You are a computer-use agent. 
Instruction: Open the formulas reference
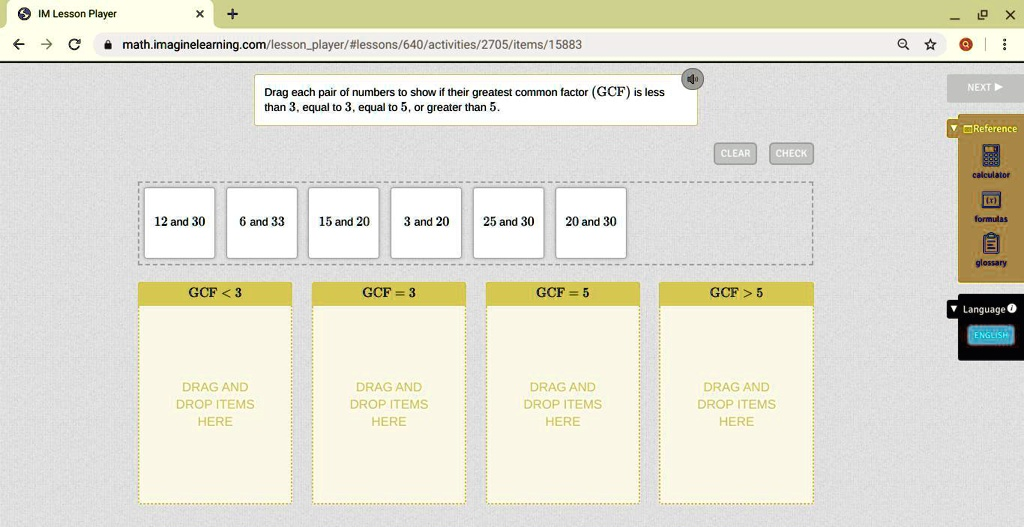point(990,203)
